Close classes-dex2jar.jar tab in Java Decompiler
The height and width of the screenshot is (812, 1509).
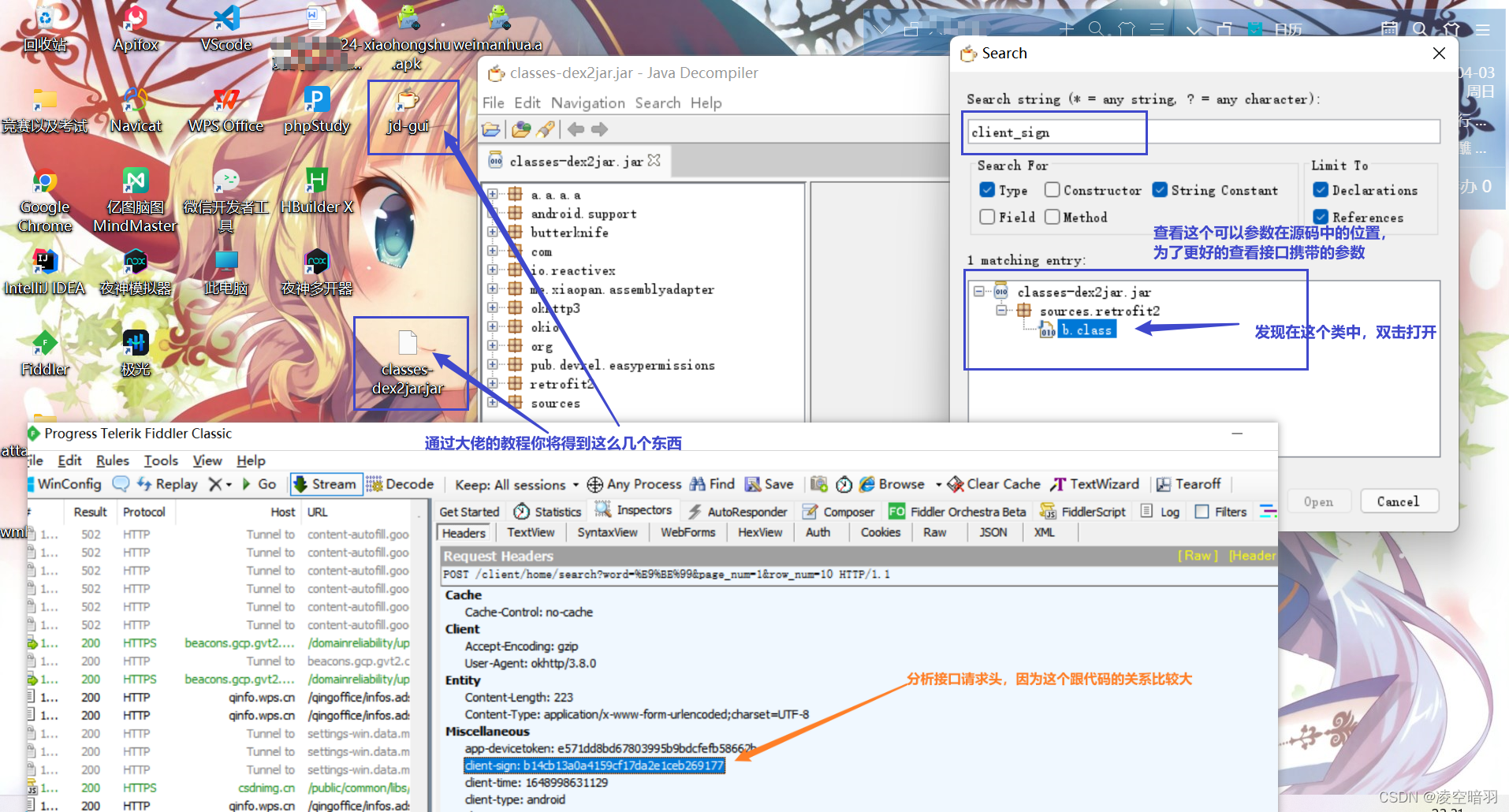(654, 160)
